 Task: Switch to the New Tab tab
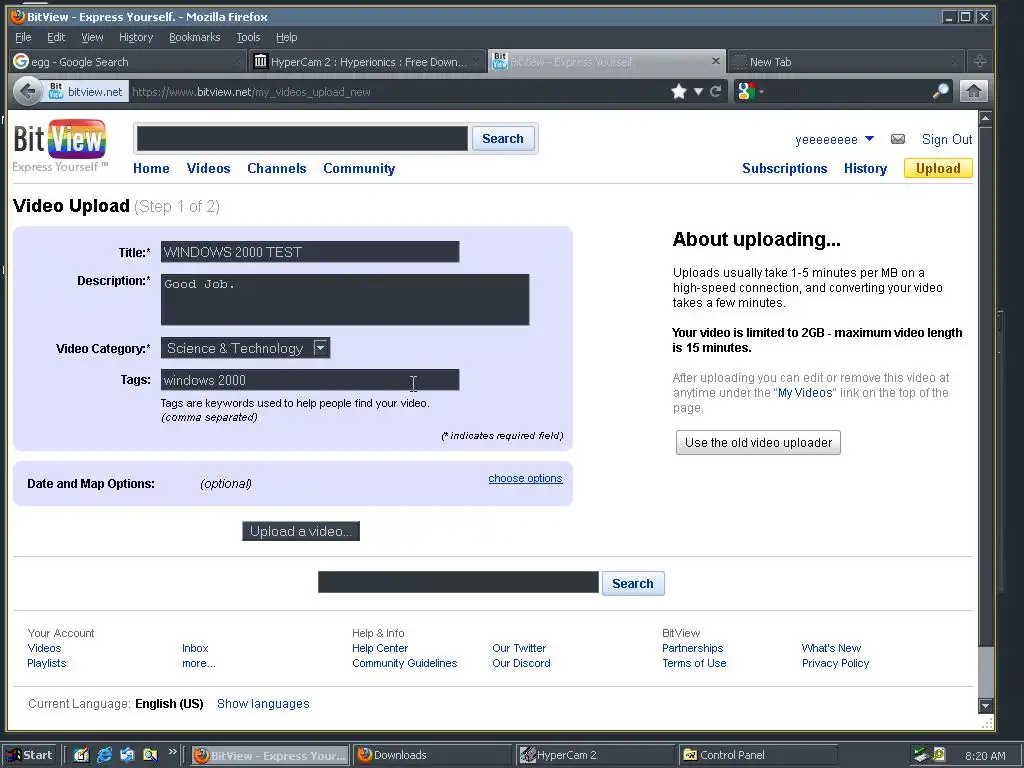[846, 61]
